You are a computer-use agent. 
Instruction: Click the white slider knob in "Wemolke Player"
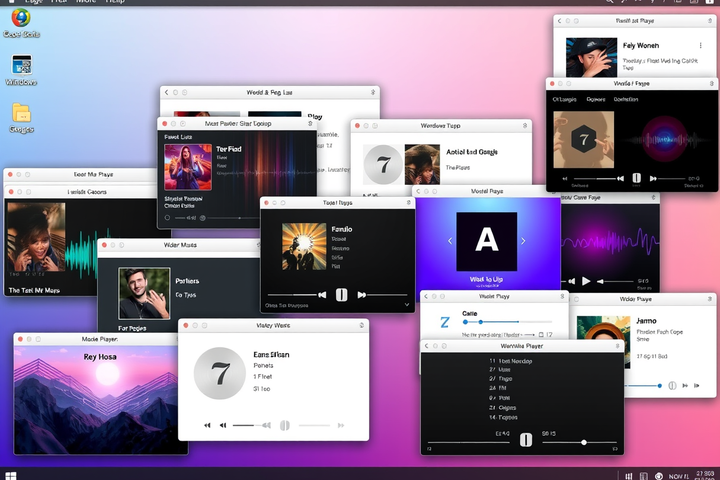coord(584,442)
